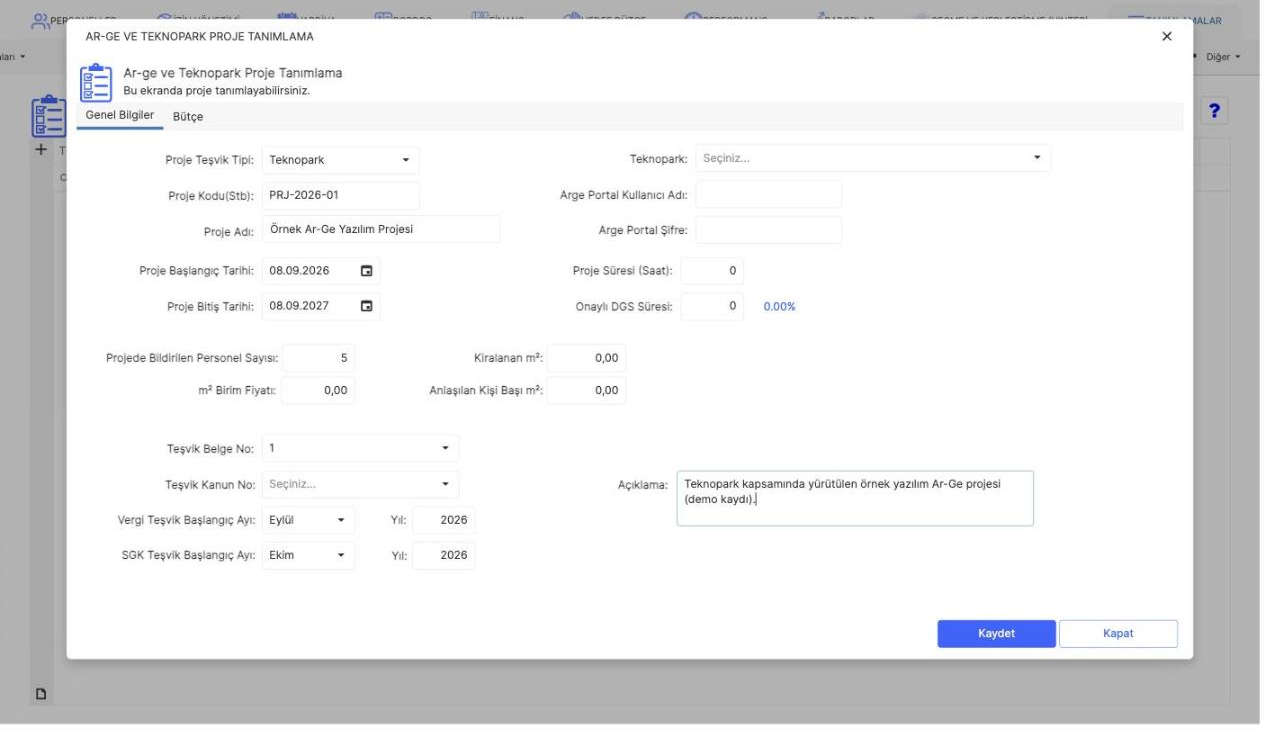Focus the Arge Portal Şifre field
Image resolution: width=1270 pixels, height=735 pixels.
coord(769,230)
